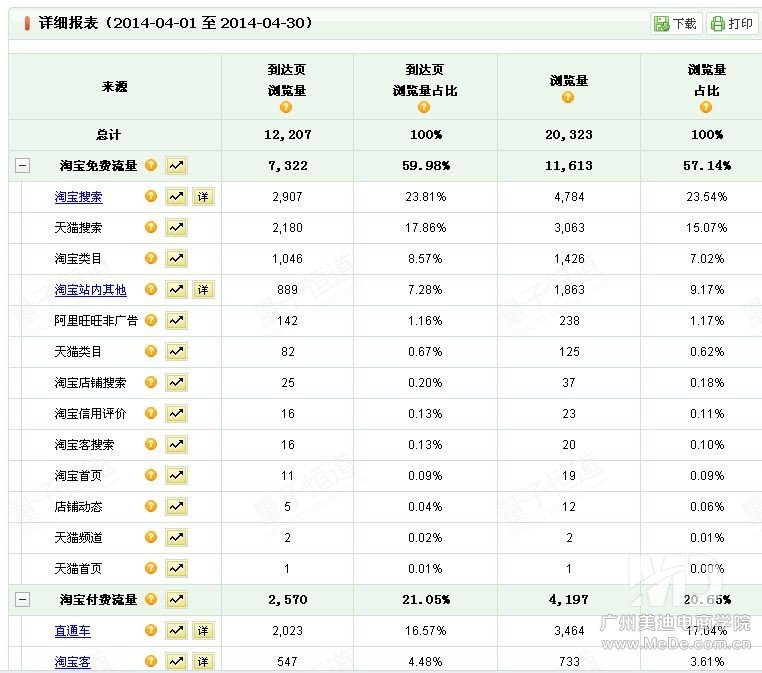Open 详 details for 直通车
Viewport: 762px width, 673px height.
pos(203,631)
